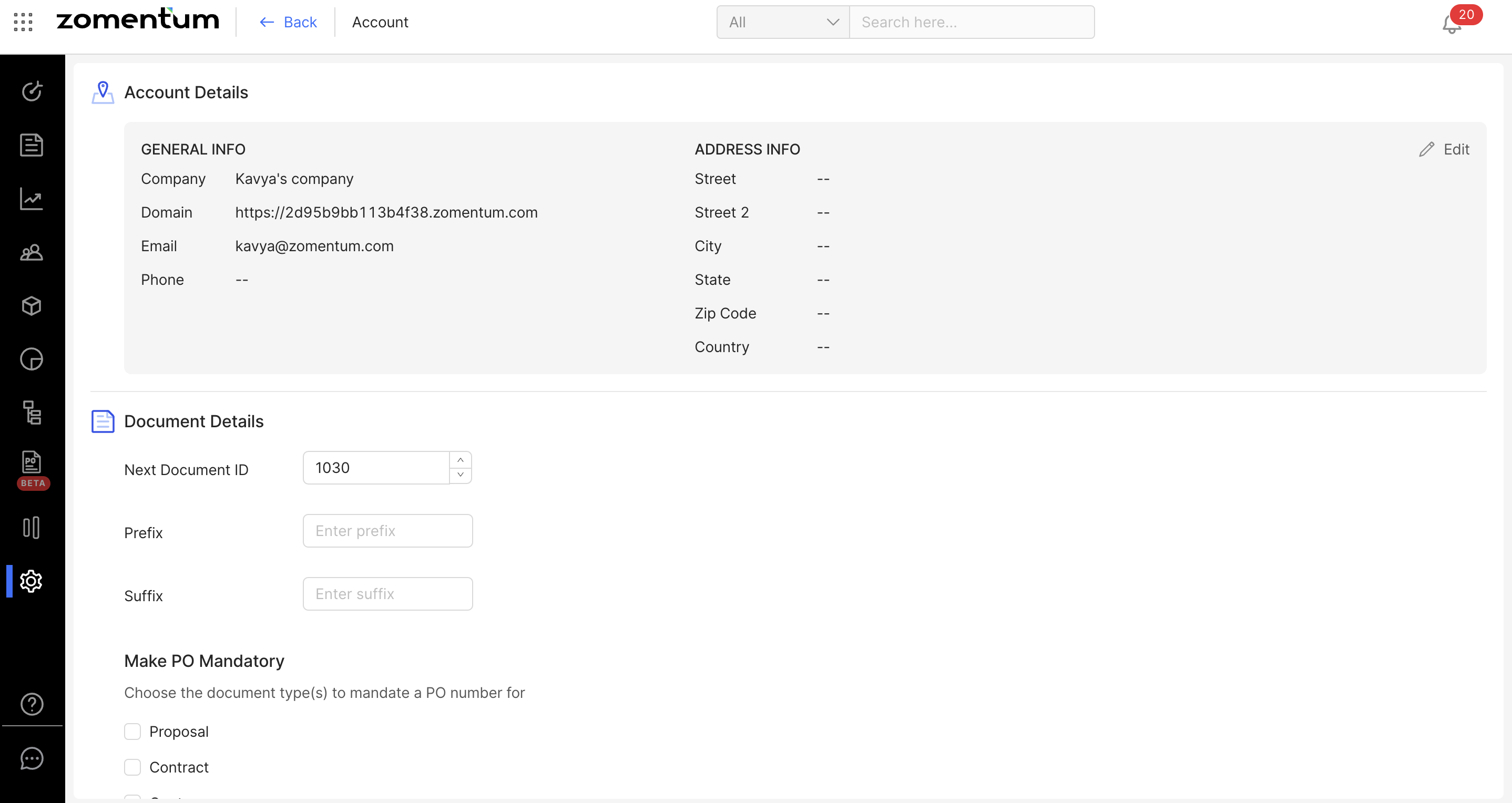Screen dimensions: 1512x803
Task: Open the app launcher grid icon
Action: pyautogui.click(x=23, y=22)
